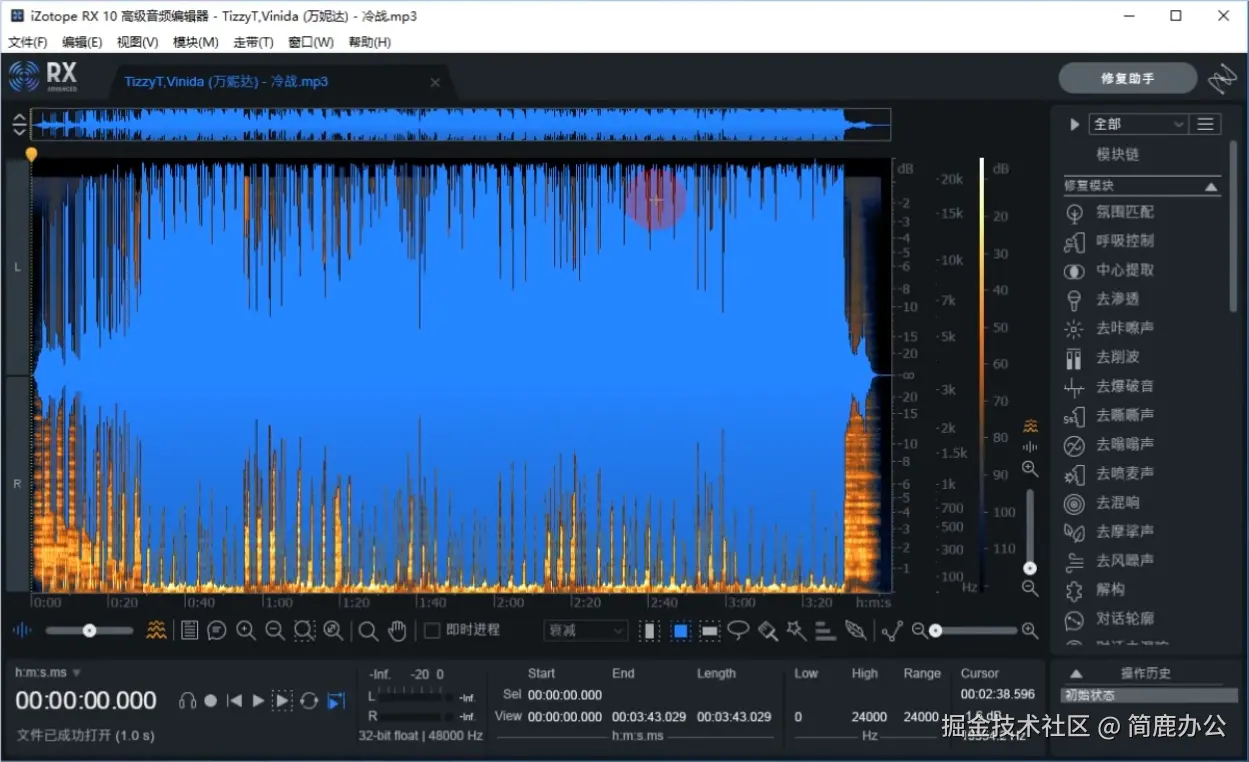Toggle the playhead follow button
The width and height of the screenshot is (1249, 762).
coord(335,701)
